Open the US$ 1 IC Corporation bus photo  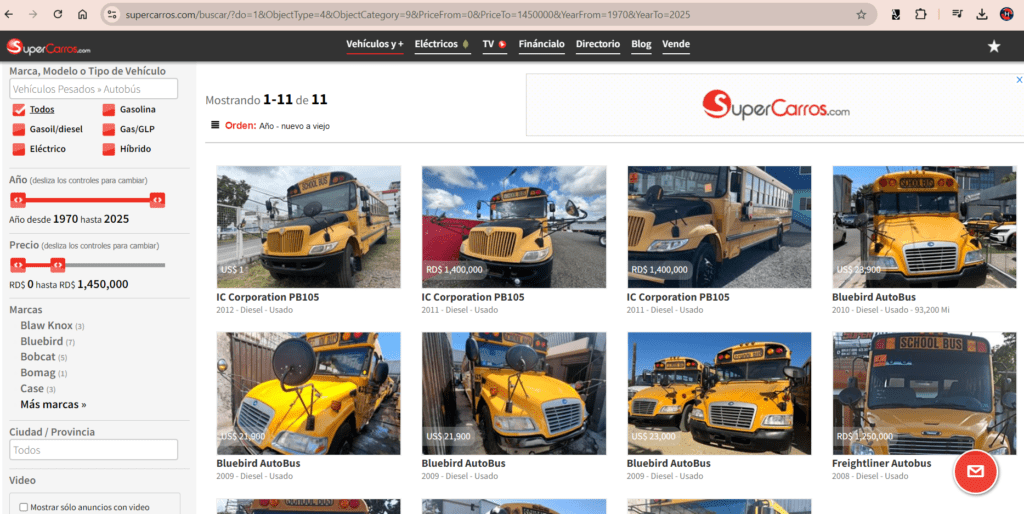pyautogui.click(x=309, y=227)
